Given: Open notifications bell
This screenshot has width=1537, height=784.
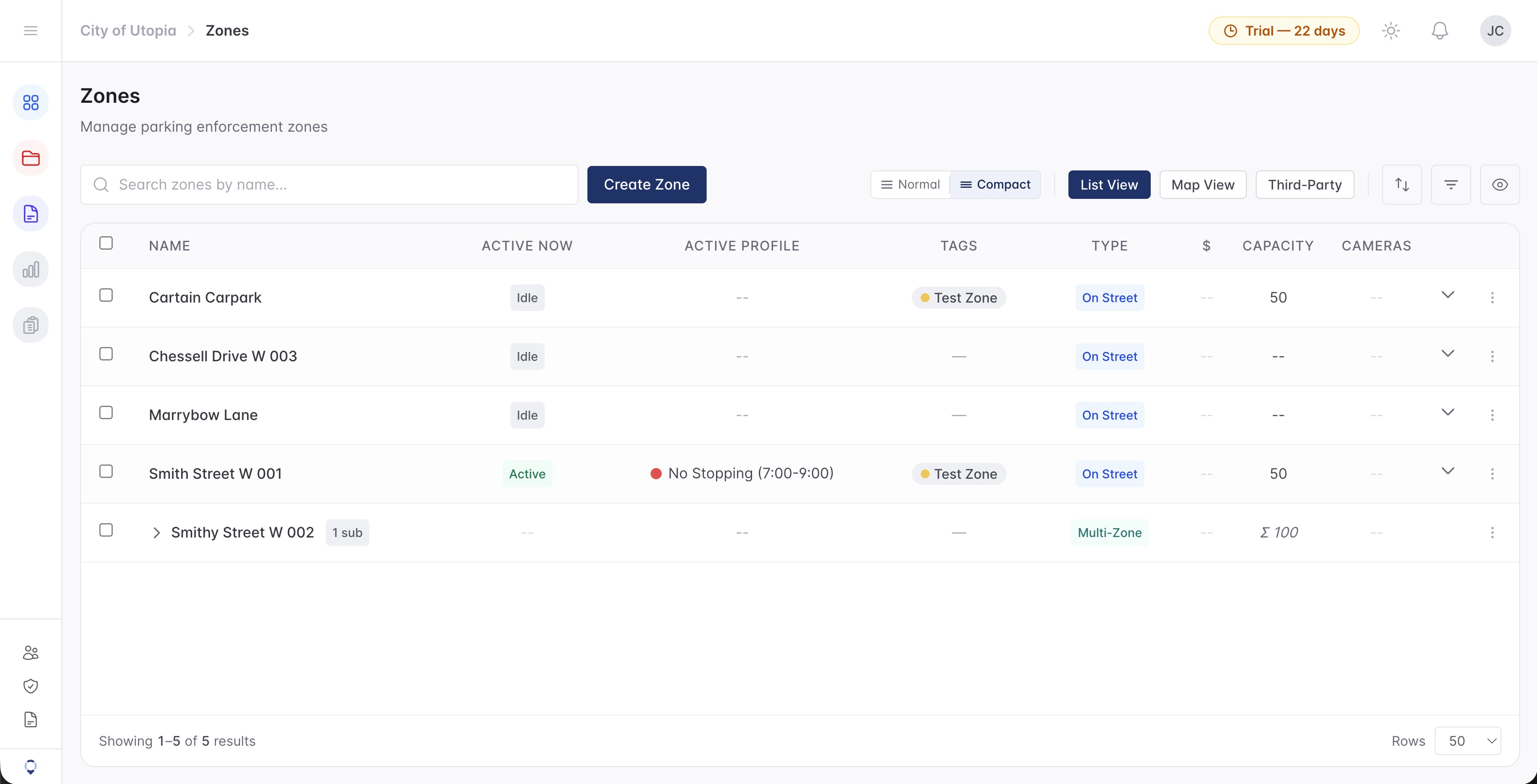Looking at the screenshot, I should pos(1440,30).
